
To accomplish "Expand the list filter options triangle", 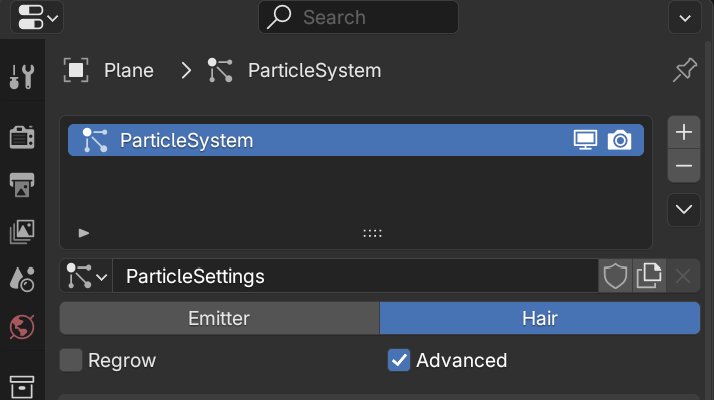I will pyautogui.click(x=84, y=233).
